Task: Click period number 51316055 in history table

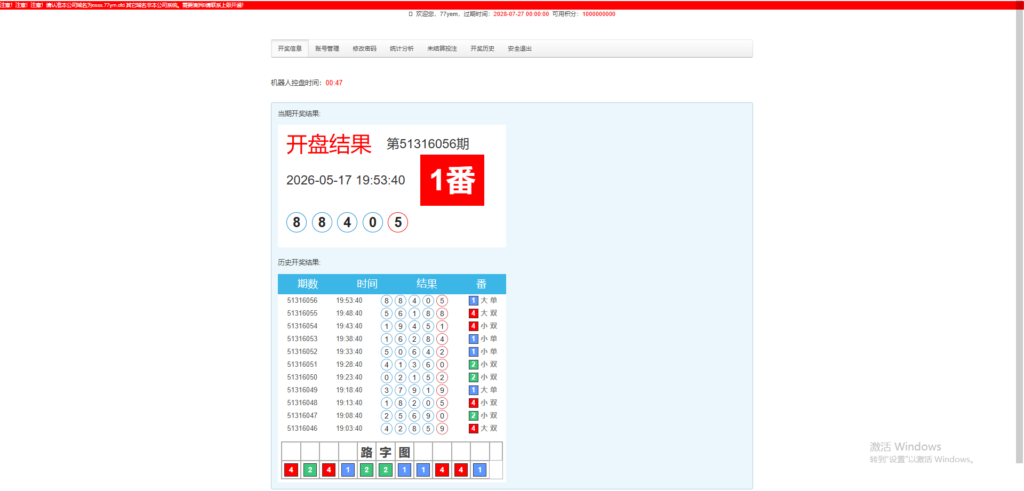Action: (x=302, y=313)
